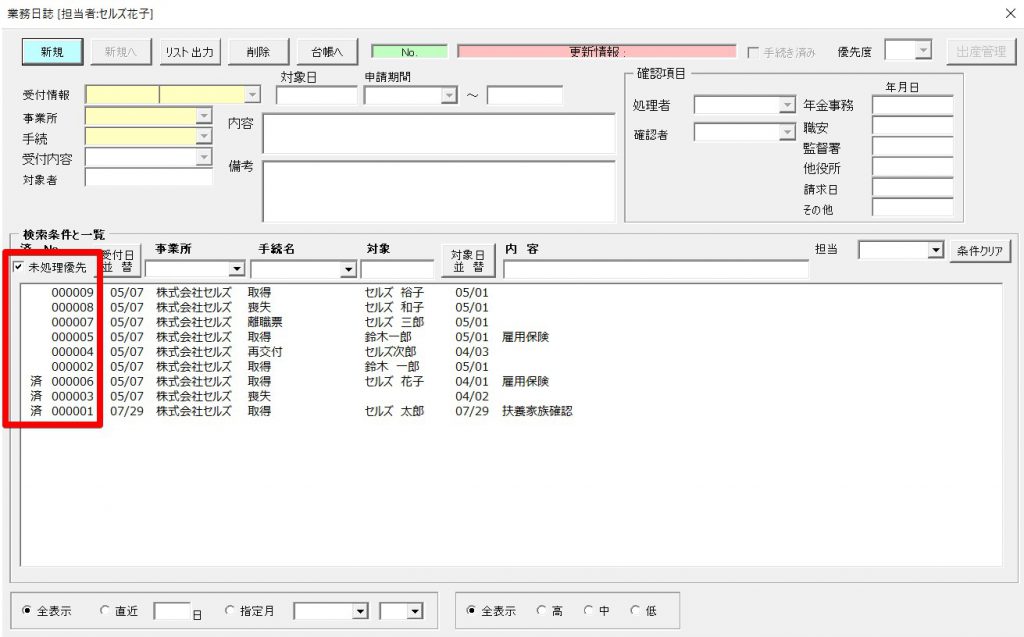Open 申請期間 start dropdown
This screenshot has width=1024, height=637.
(x=449, y=95)
